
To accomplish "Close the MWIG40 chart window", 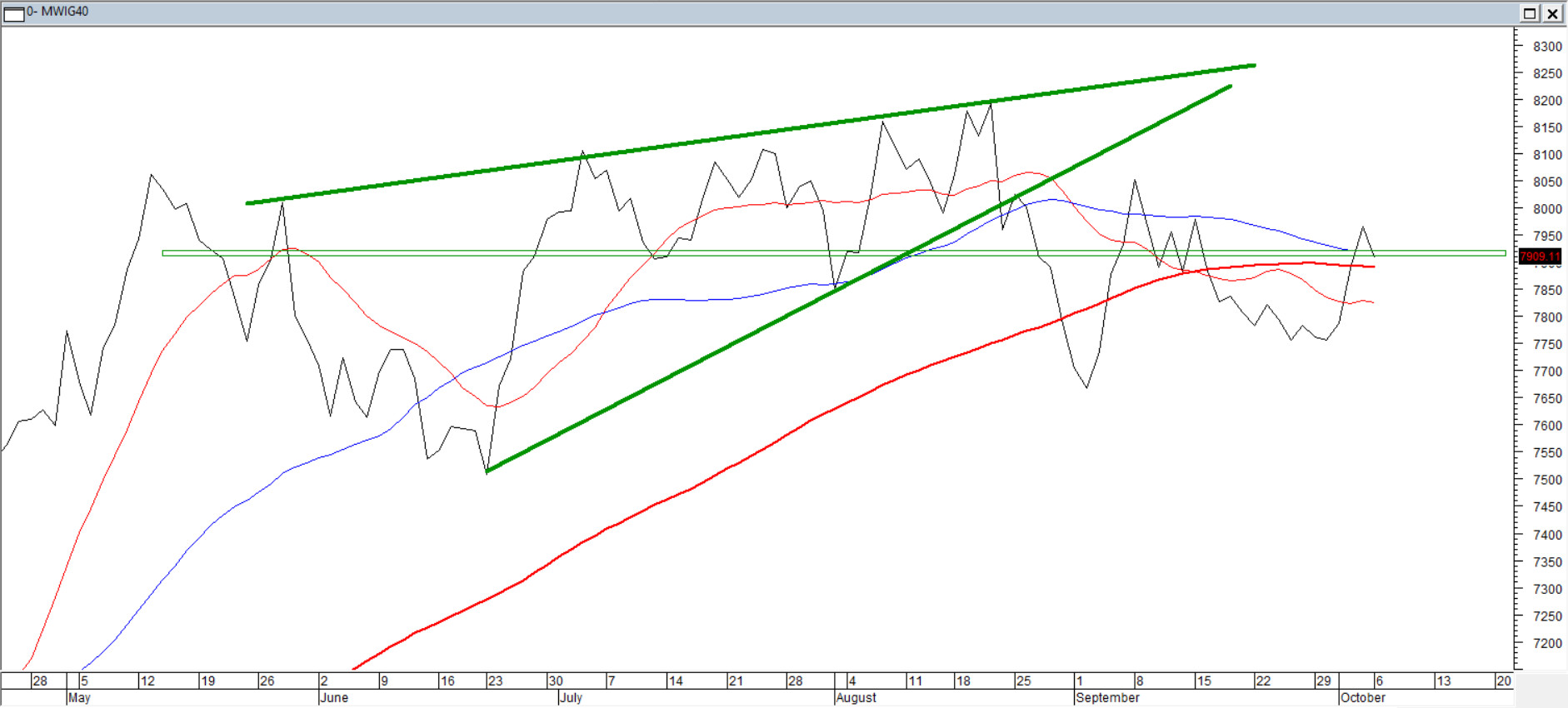I will click(x=1553, y=12).
